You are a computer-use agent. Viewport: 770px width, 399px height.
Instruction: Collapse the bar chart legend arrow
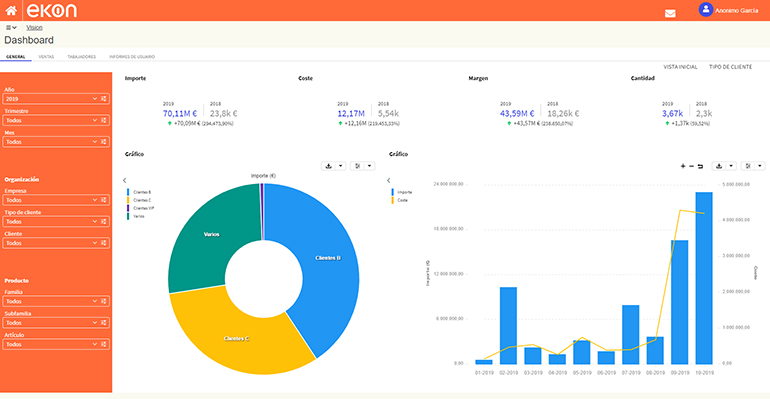[x=389, y=180]
